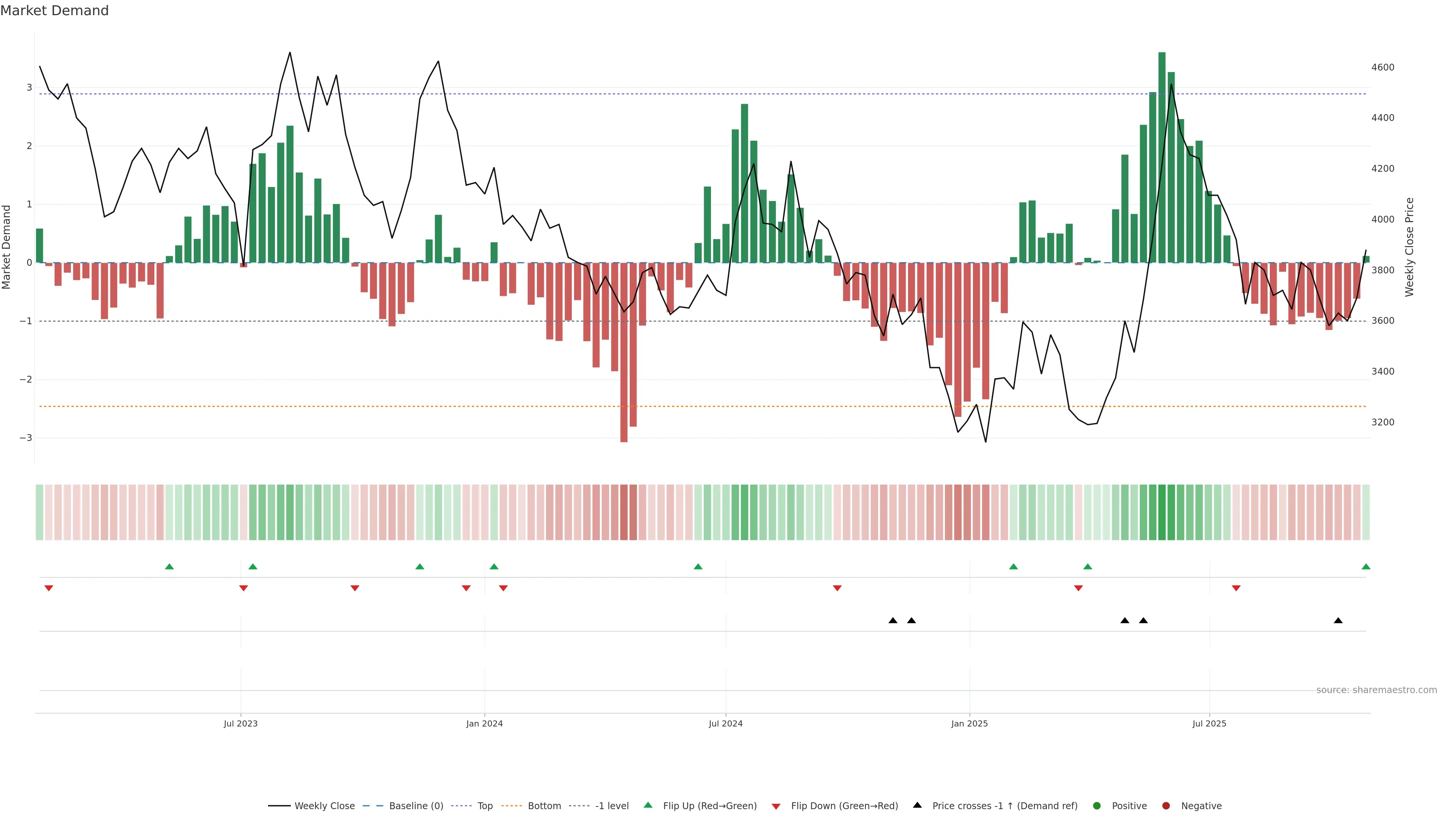This screenshot has width=1456, height=819.
Task: Toggle the Weekly Close series label
Action: [x=325, y=806]
